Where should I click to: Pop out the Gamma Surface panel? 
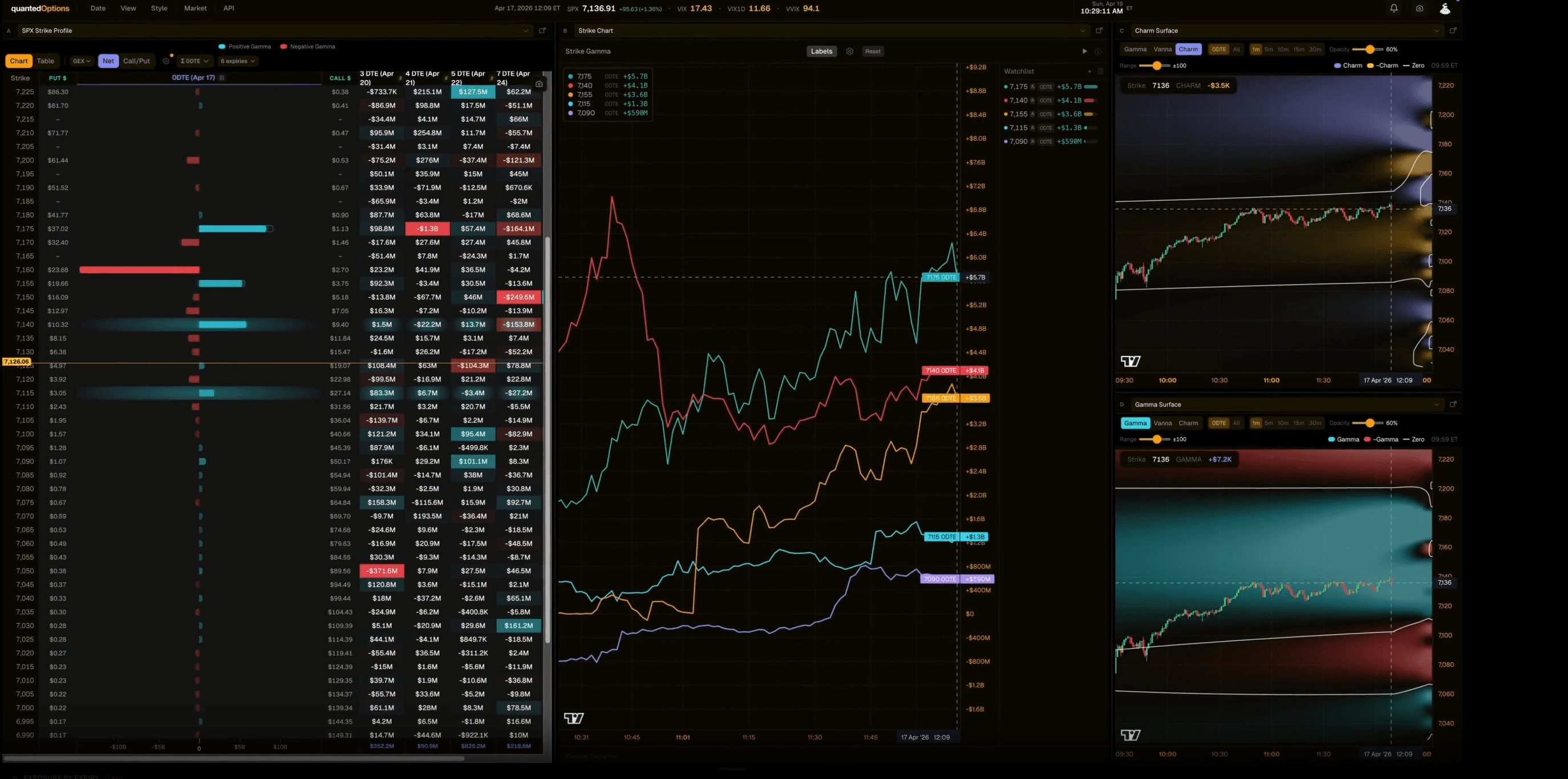click(x=1453, y=404)
